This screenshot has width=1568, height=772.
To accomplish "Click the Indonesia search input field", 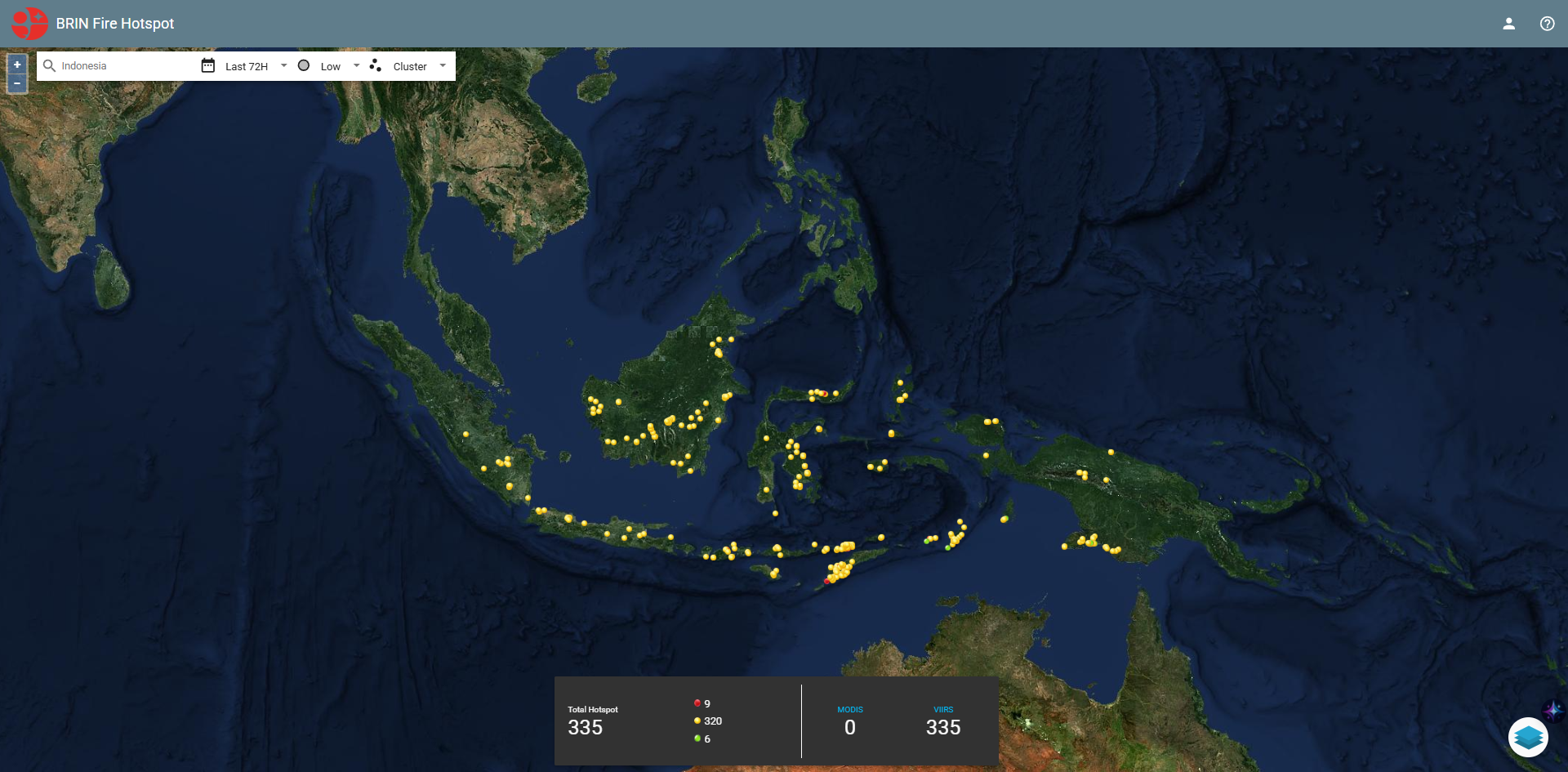I will [x=122, y=66].
